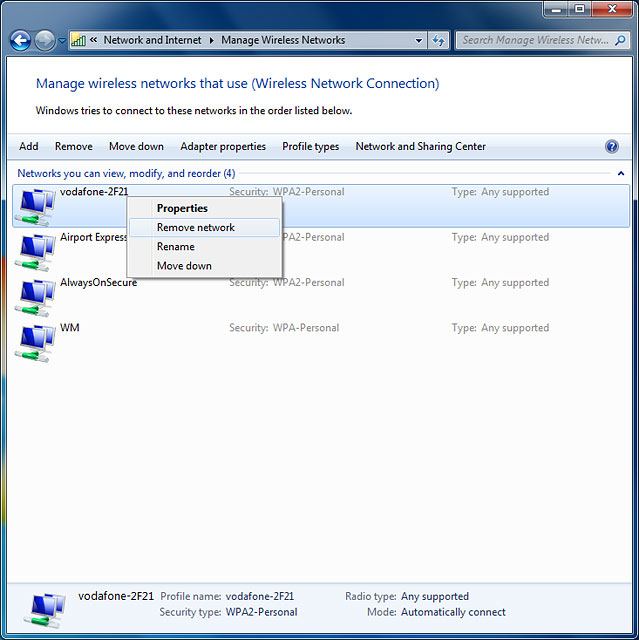639x640 pixels.
Task: Click the signal bars address bar icon
Action: tap(78, 40)
